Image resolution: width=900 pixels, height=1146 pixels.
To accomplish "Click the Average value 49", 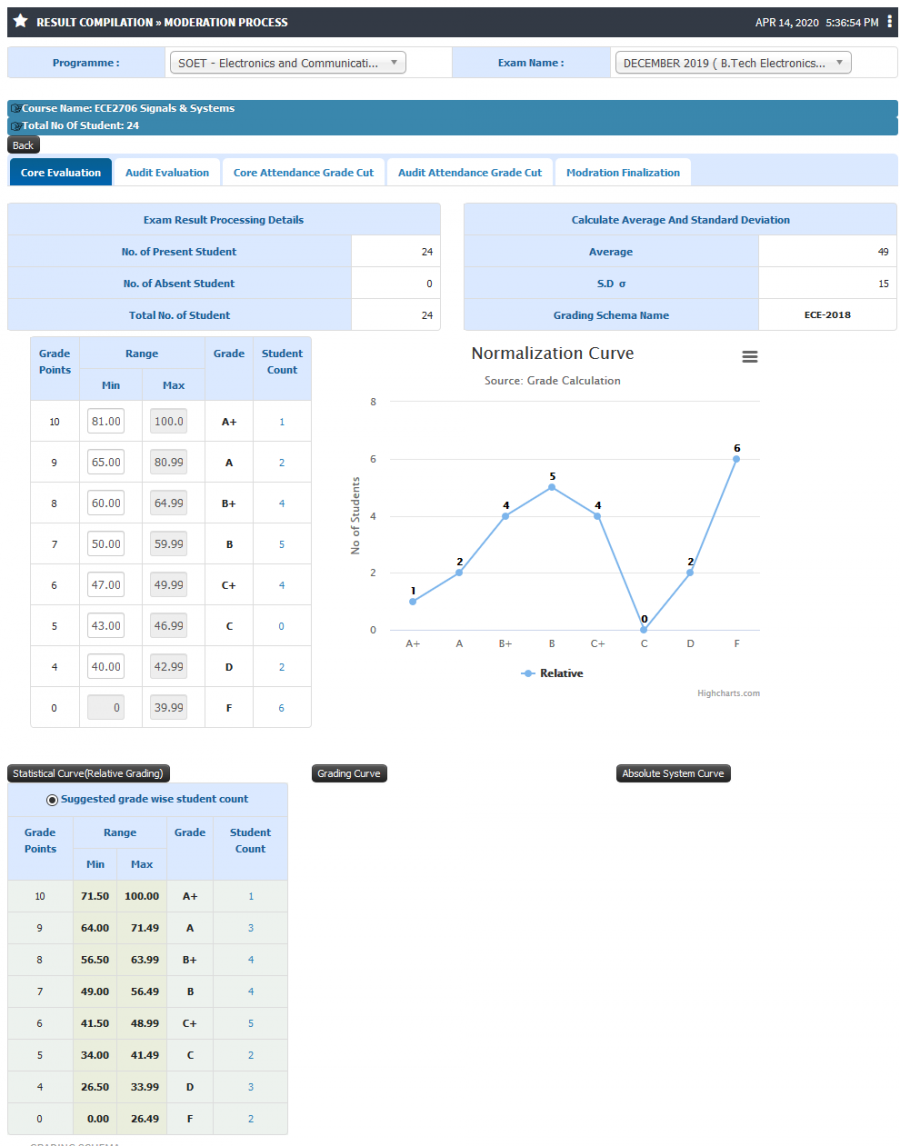I will click(883, 251).
